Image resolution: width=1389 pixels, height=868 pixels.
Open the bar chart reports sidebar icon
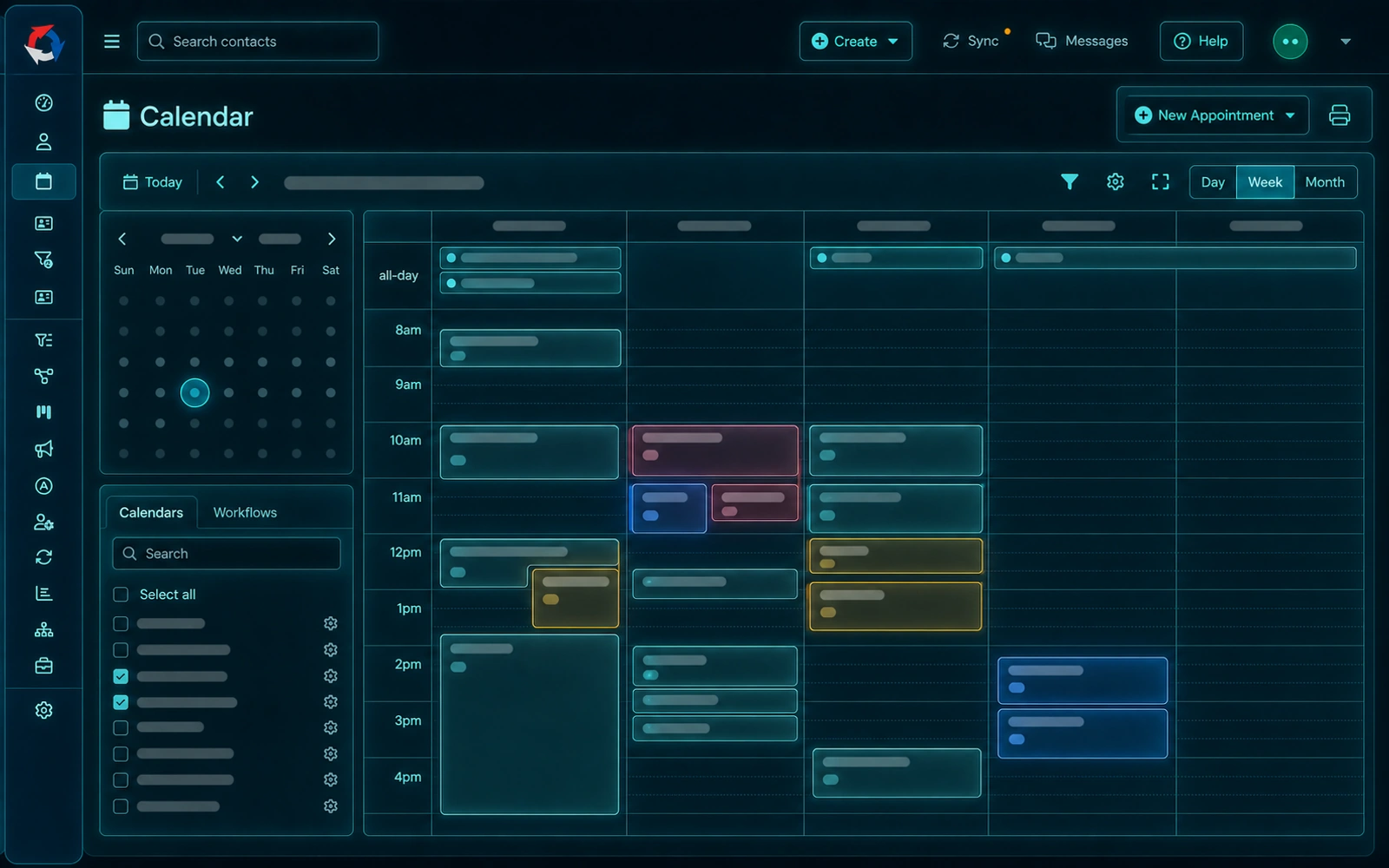(43, 594)
